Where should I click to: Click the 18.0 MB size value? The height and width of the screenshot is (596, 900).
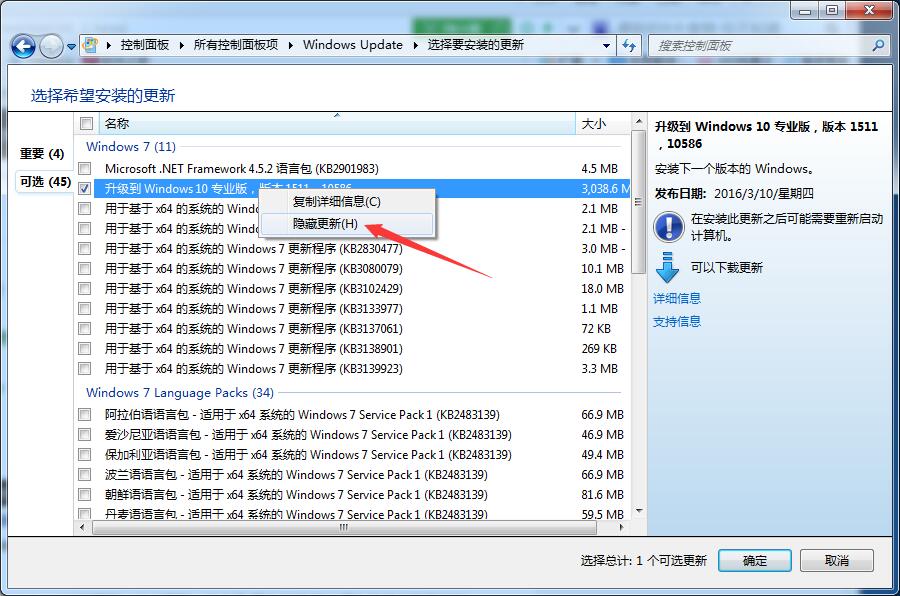pos(602,288)
